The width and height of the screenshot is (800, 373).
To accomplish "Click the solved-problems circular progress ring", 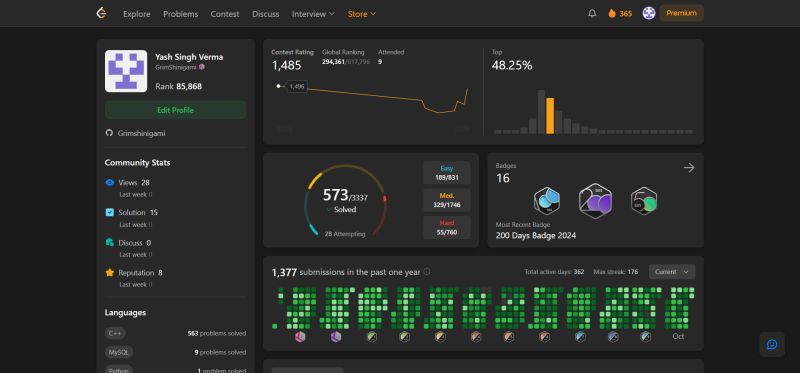I will pyautogui.click(x=345, y=201).
